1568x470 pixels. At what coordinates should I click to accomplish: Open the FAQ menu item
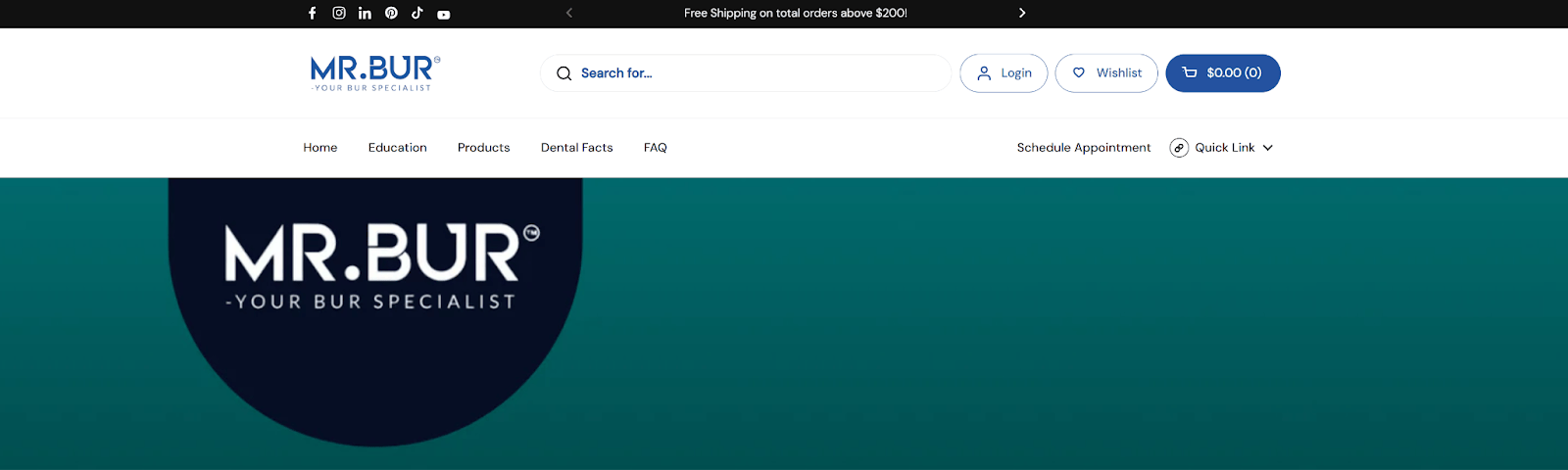click(x=655, y=148)
